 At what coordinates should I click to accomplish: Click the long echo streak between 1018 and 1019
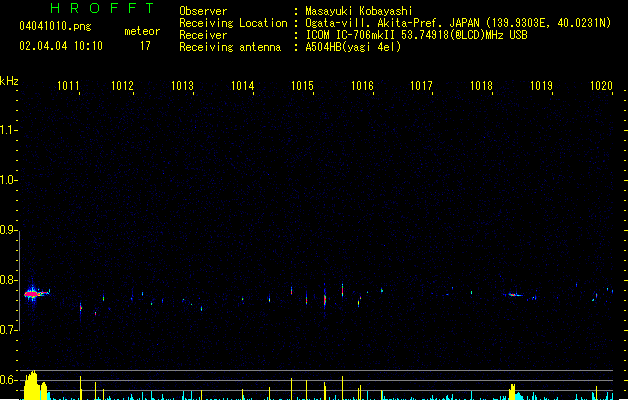(513, 295)
